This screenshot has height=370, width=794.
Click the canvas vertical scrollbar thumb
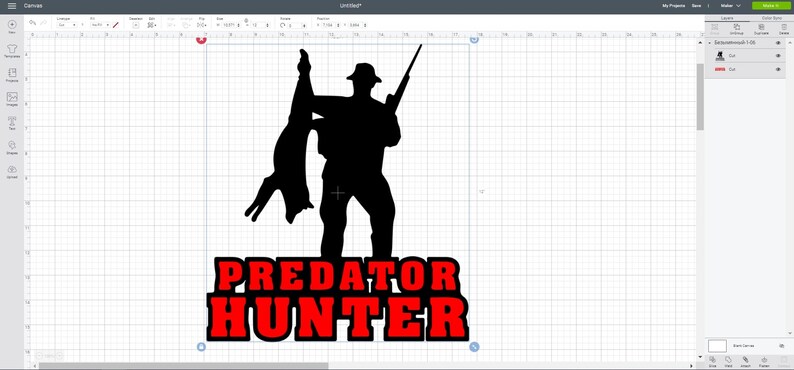click(700, 96)
